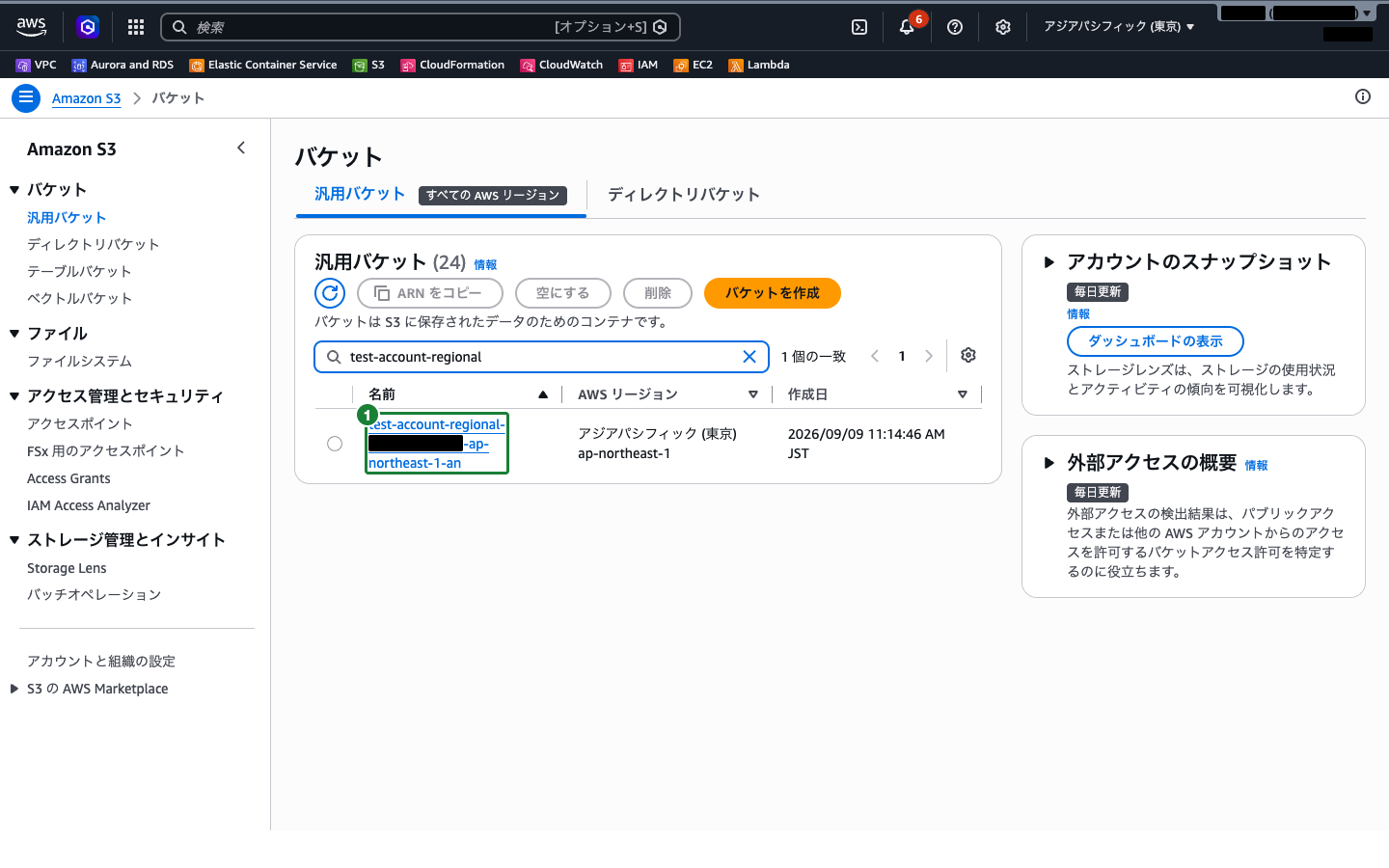Viewport: 1389px width, 868px height.
Task: Open the console settings gear
Action: tap(1003, 27)
